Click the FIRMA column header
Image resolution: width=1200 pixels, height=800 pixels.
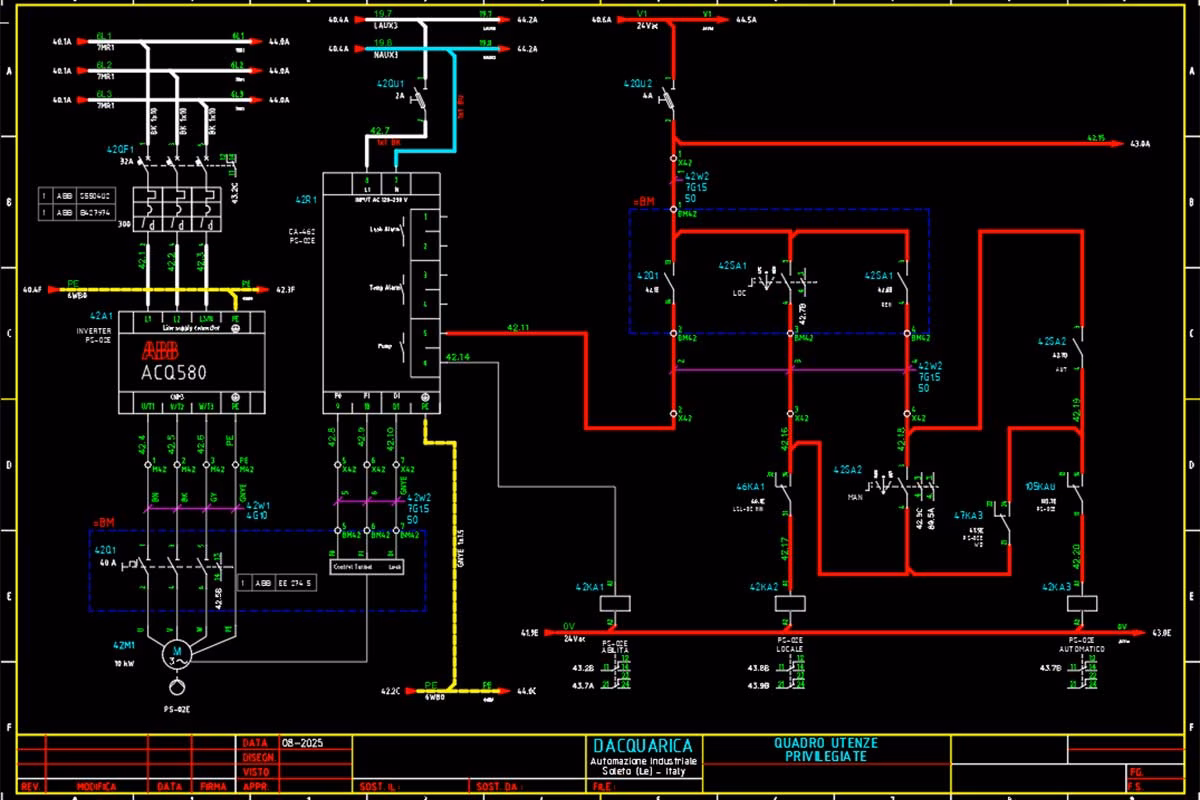pos(212,788)
